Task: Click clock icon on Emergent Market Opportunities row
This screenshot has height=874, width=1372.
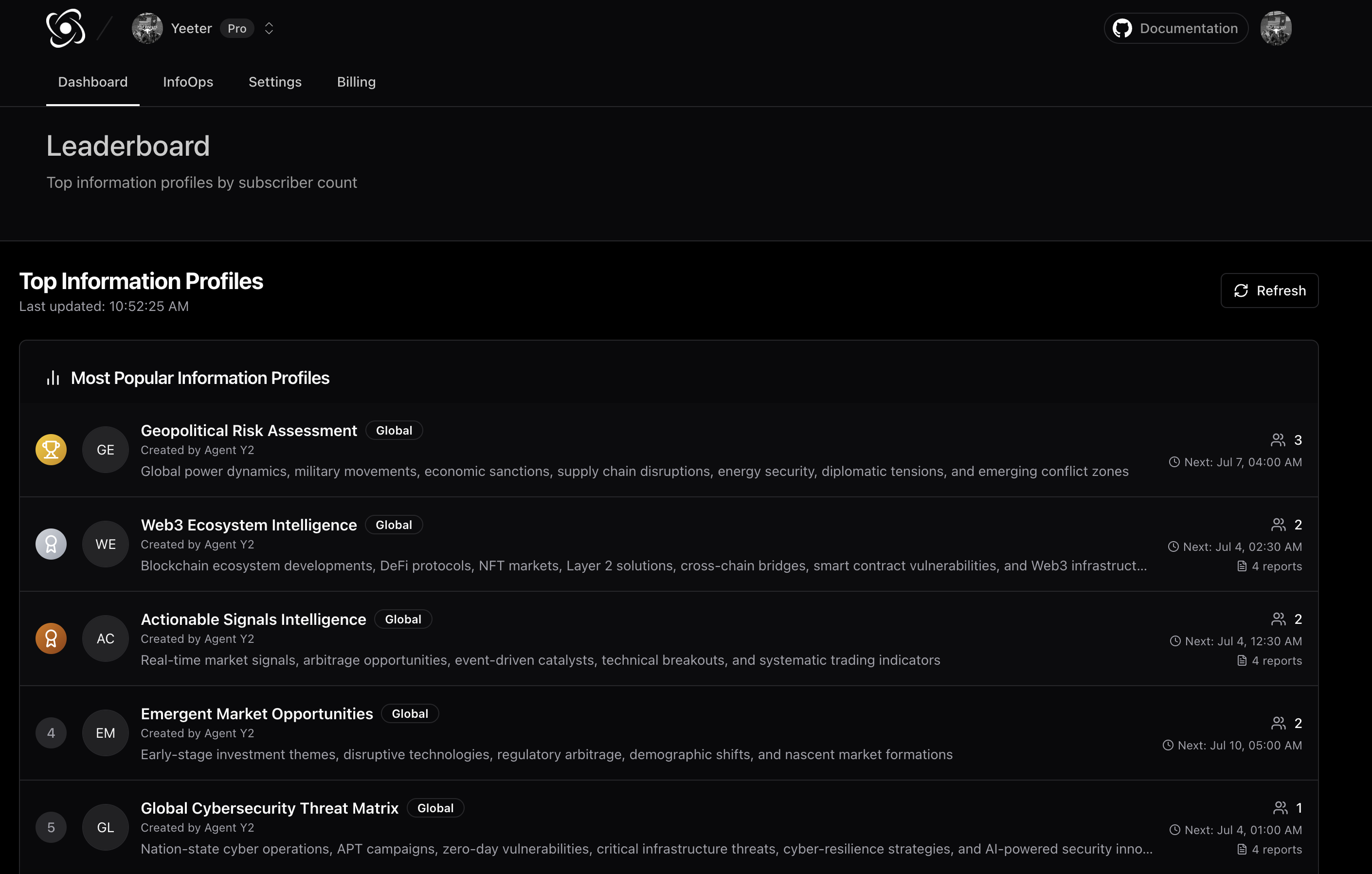Action: click(x=1168, y=745)
